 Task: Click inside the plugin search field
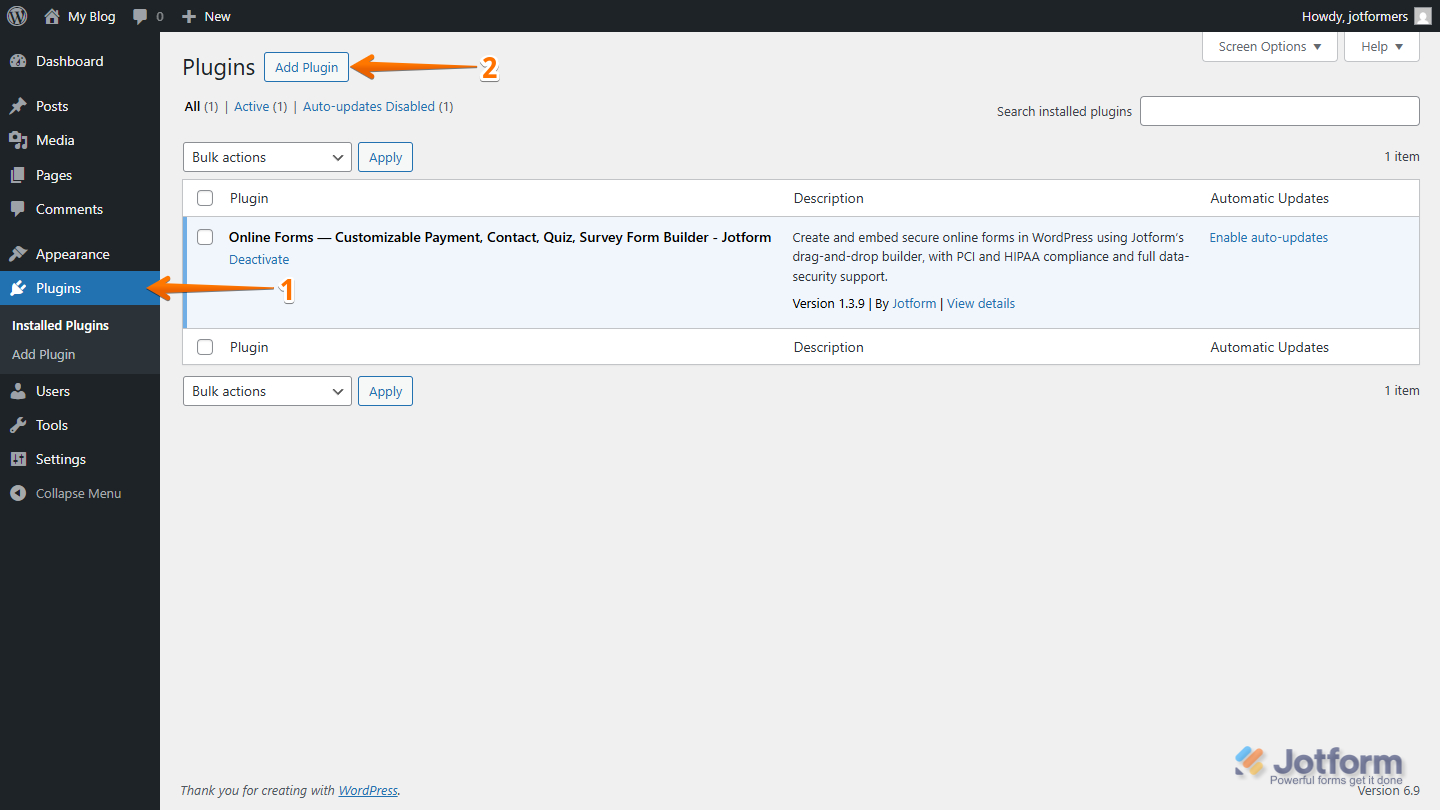click(1279, 110)
